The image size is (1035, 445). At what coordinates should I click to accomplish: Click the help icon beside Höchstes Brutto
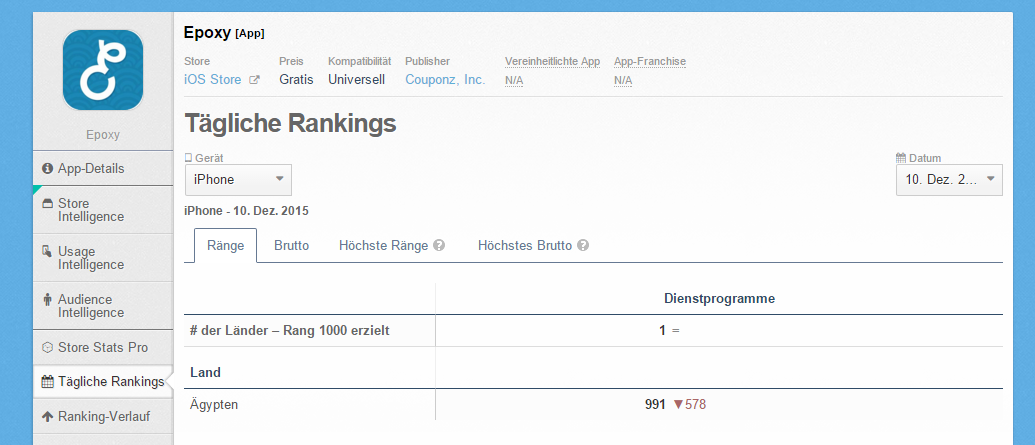[583, 246]
